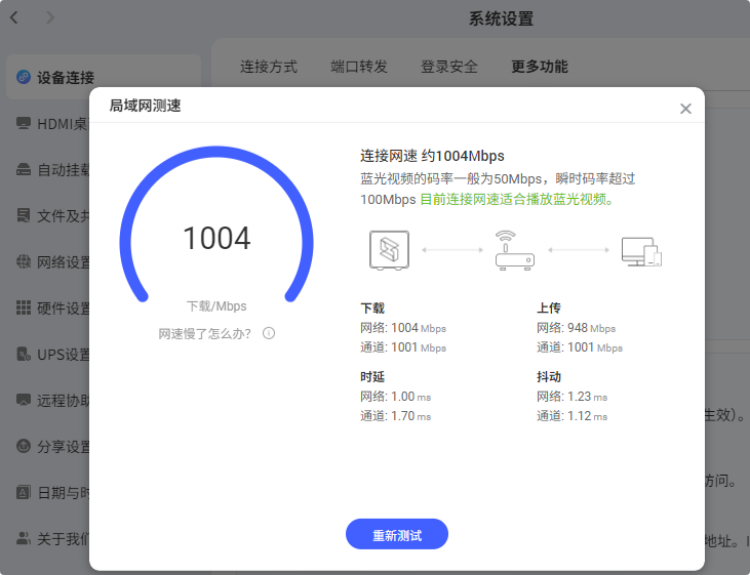Screen dimensions: 750x575
Task: Click the 关于我们 people icon
Action: tap(23, 538)
